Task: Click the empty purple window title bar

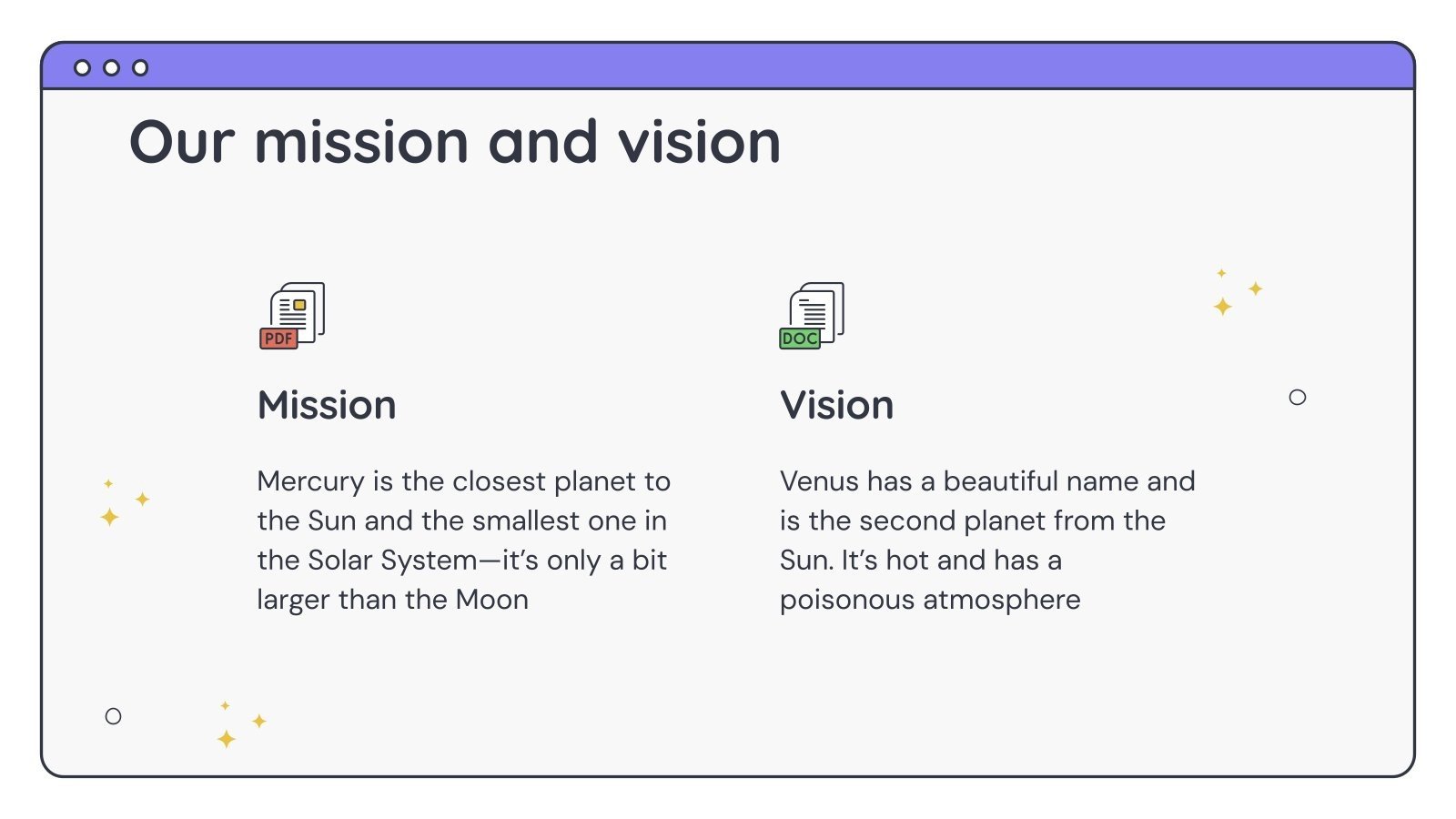Action: (728, 66)
